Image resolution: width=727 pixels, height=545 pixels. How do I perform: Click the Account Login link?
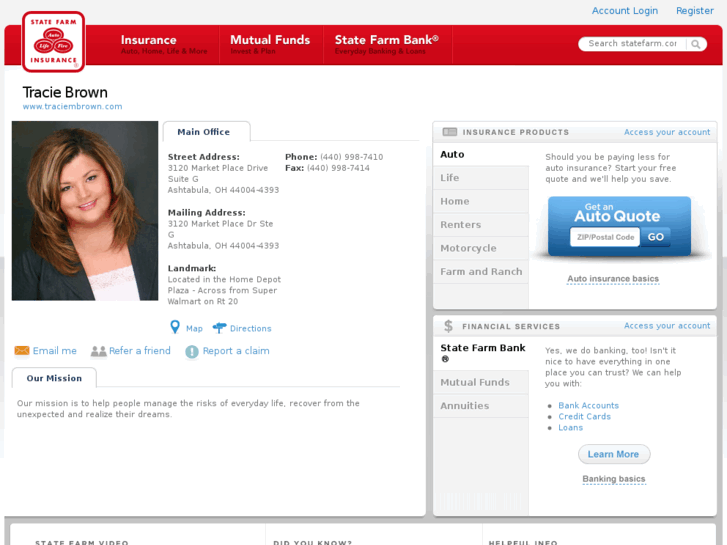625,11
